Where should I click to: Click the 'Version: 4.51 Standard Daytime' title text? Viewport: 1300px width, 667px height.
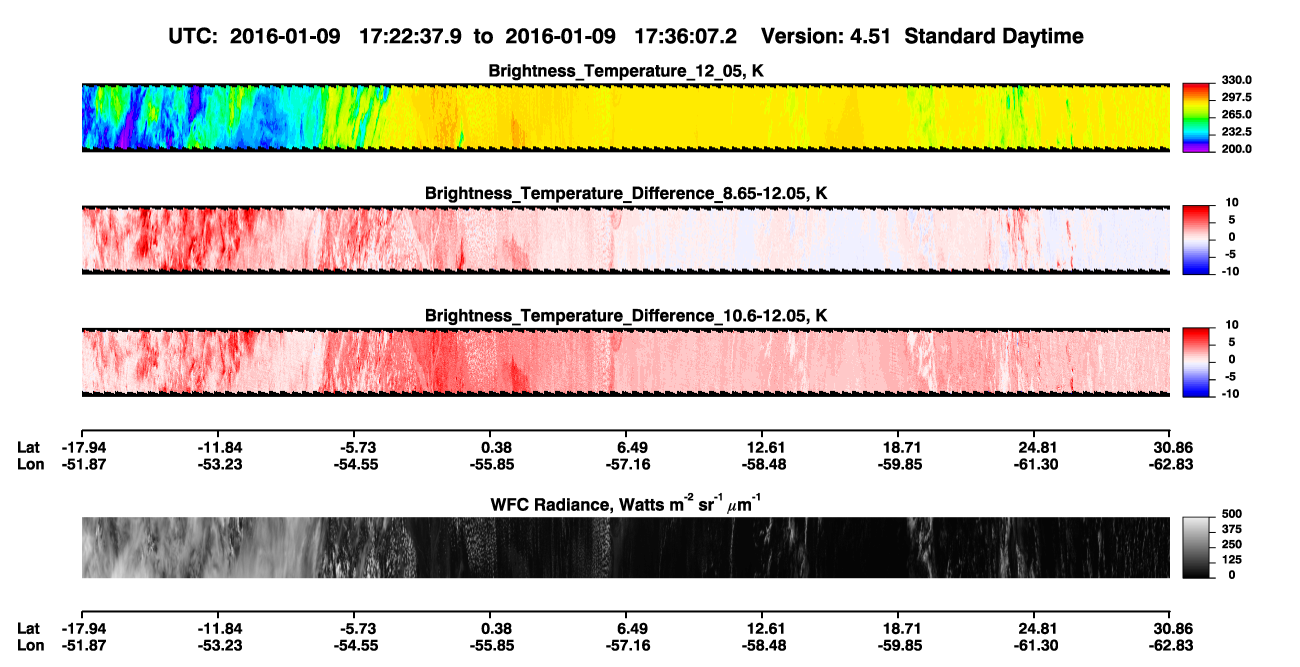(922, 36)
